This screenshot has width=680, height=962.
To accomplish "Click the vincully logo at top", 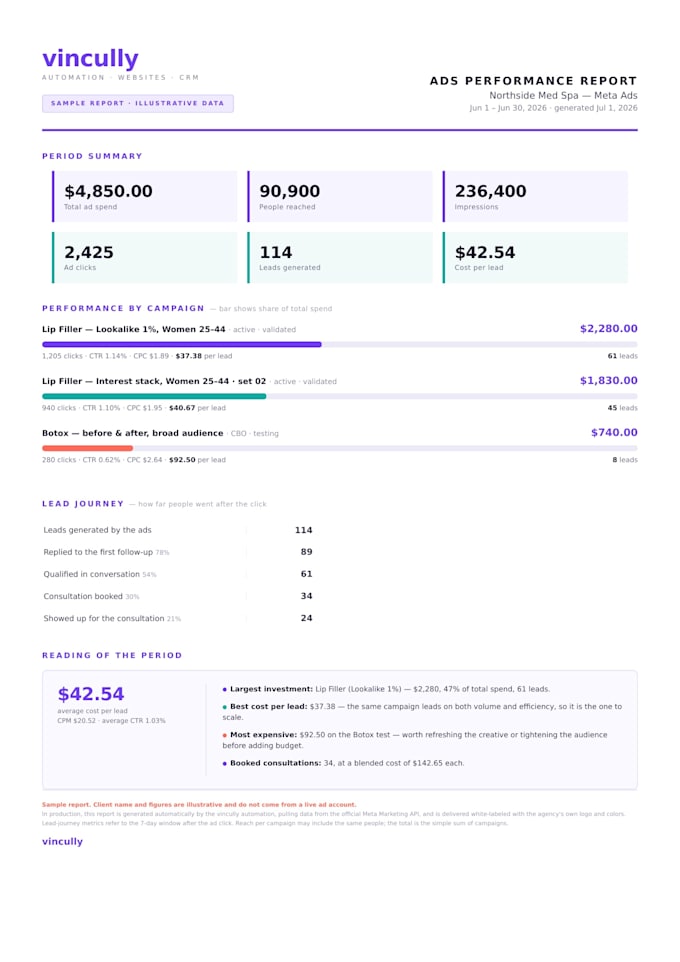I will click(x=90, y=59).
